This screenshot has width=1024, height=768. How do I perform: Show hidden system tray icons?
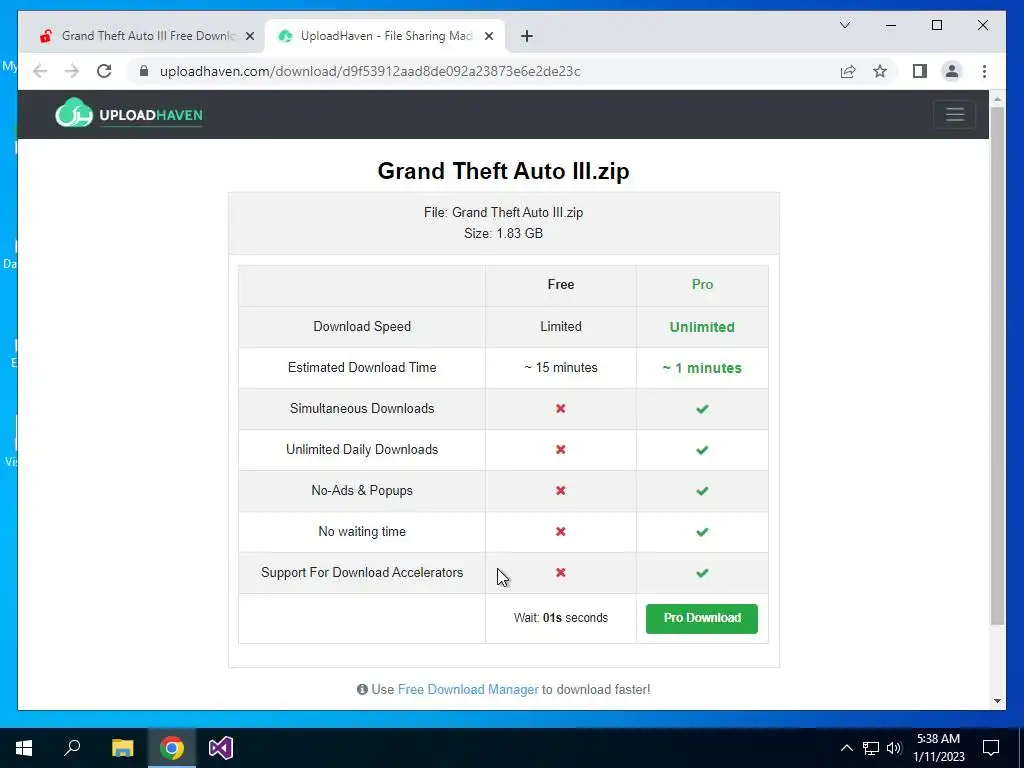point(846,748)
